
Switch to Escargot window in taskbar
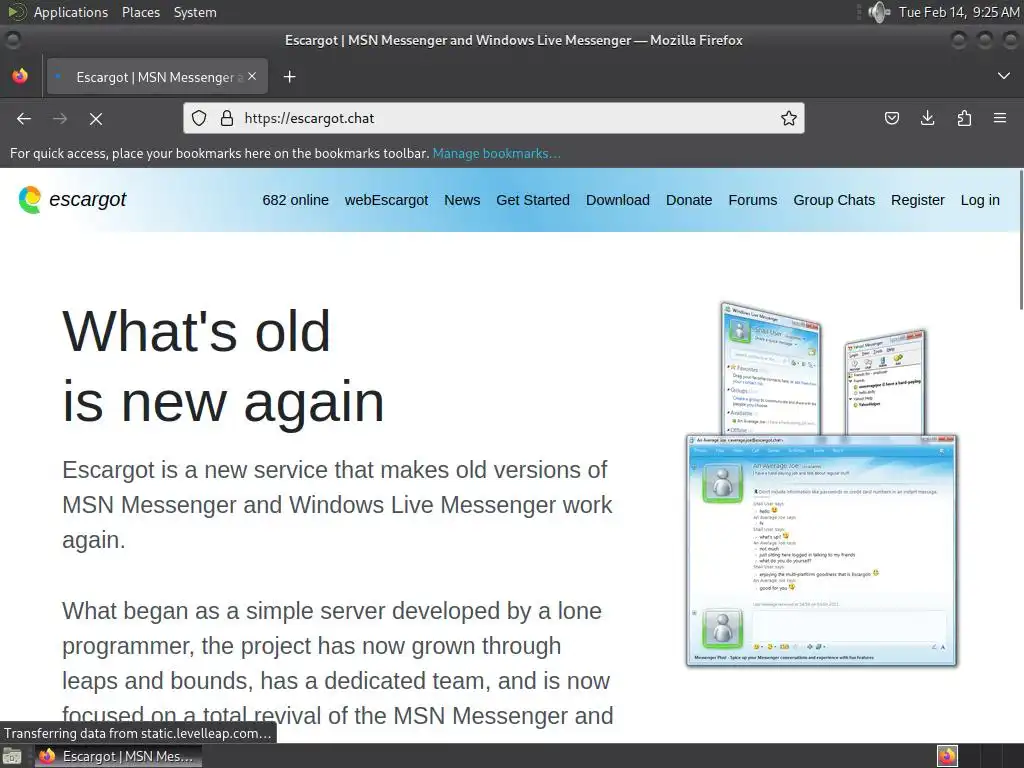click(118, 756)
